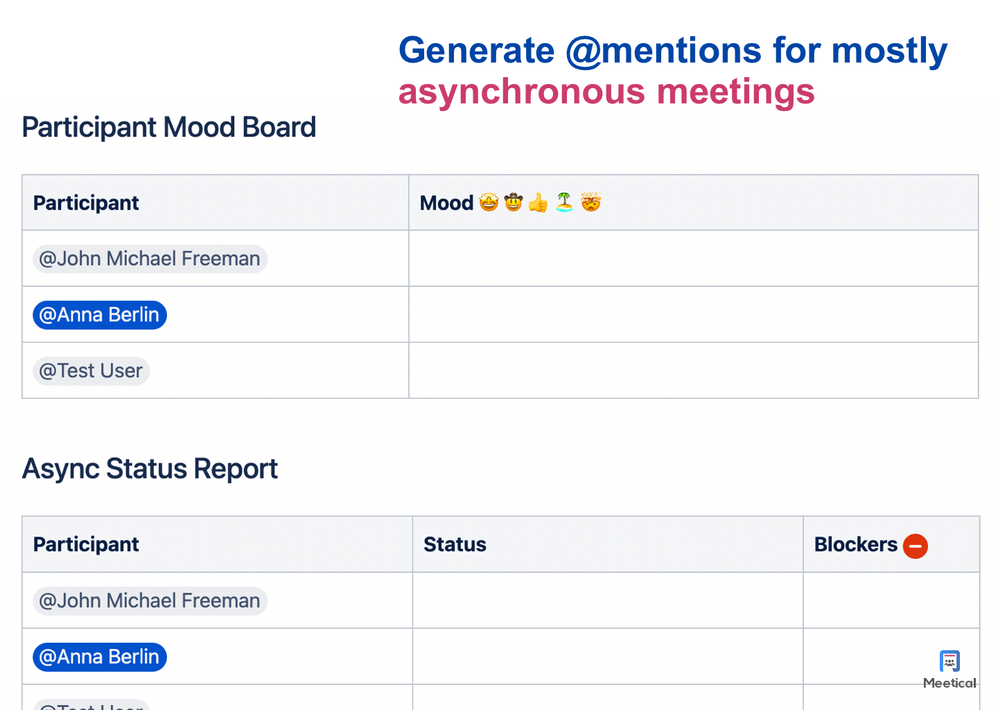The height and width of the screenshot is (710, 998).
Task: Click John Michael Freeman's empty Blockers cell
Action: 890,601
